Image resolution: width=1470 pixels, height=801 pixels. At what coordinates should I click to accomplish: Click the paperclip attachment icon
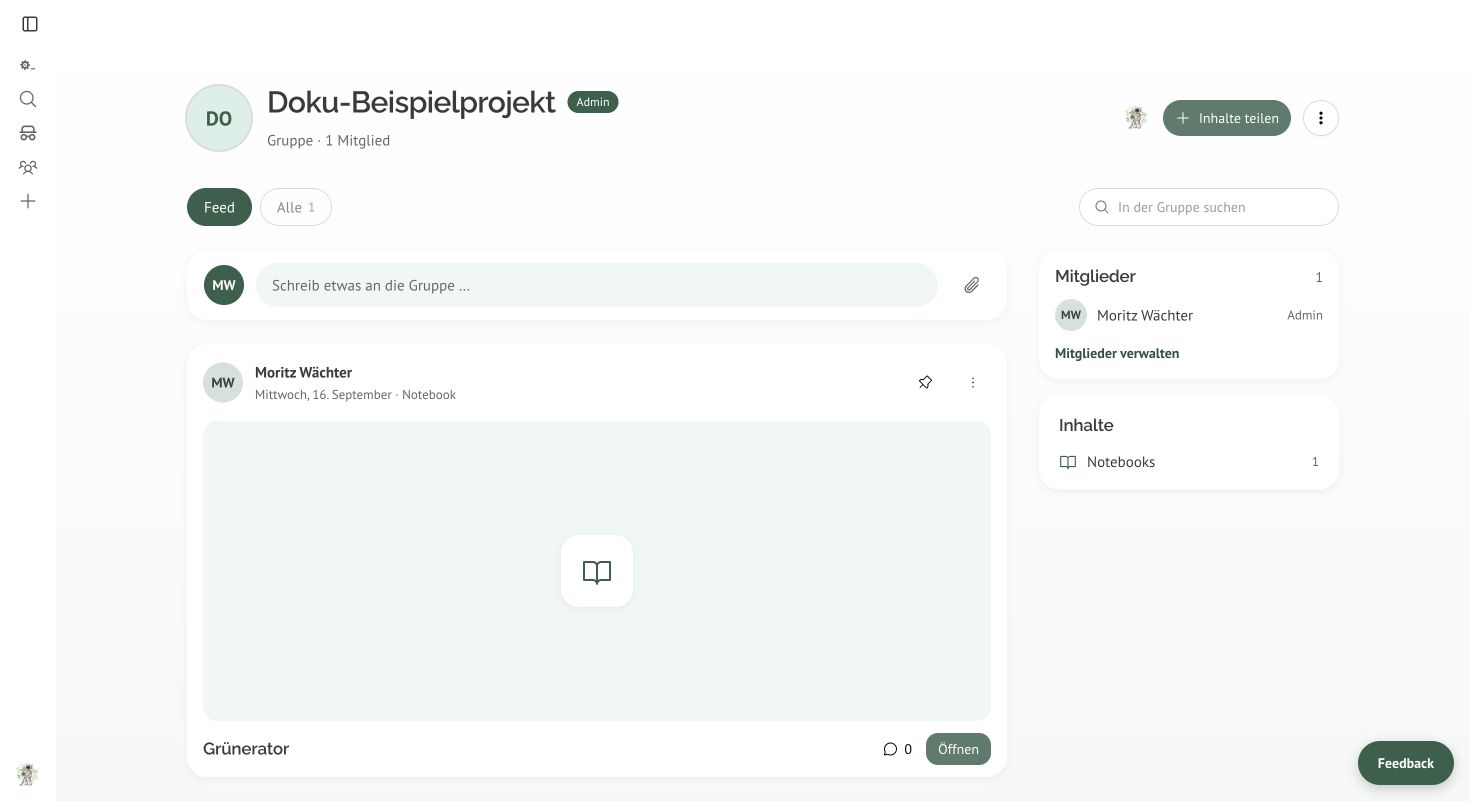tap(972, 285)
